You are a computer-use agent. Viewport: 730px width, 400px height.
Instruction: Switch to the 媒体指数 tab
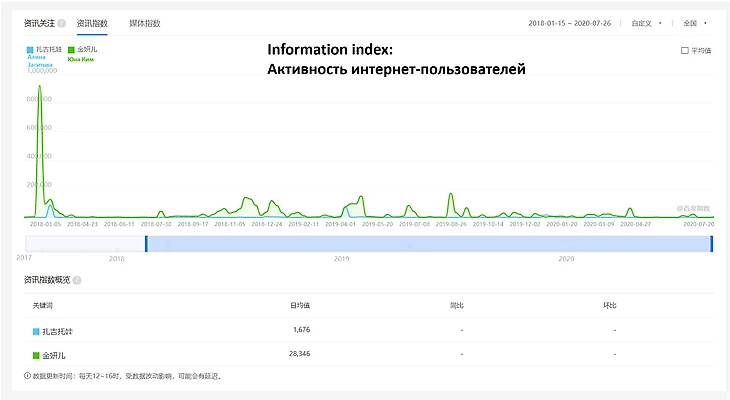tap(145, 23)
